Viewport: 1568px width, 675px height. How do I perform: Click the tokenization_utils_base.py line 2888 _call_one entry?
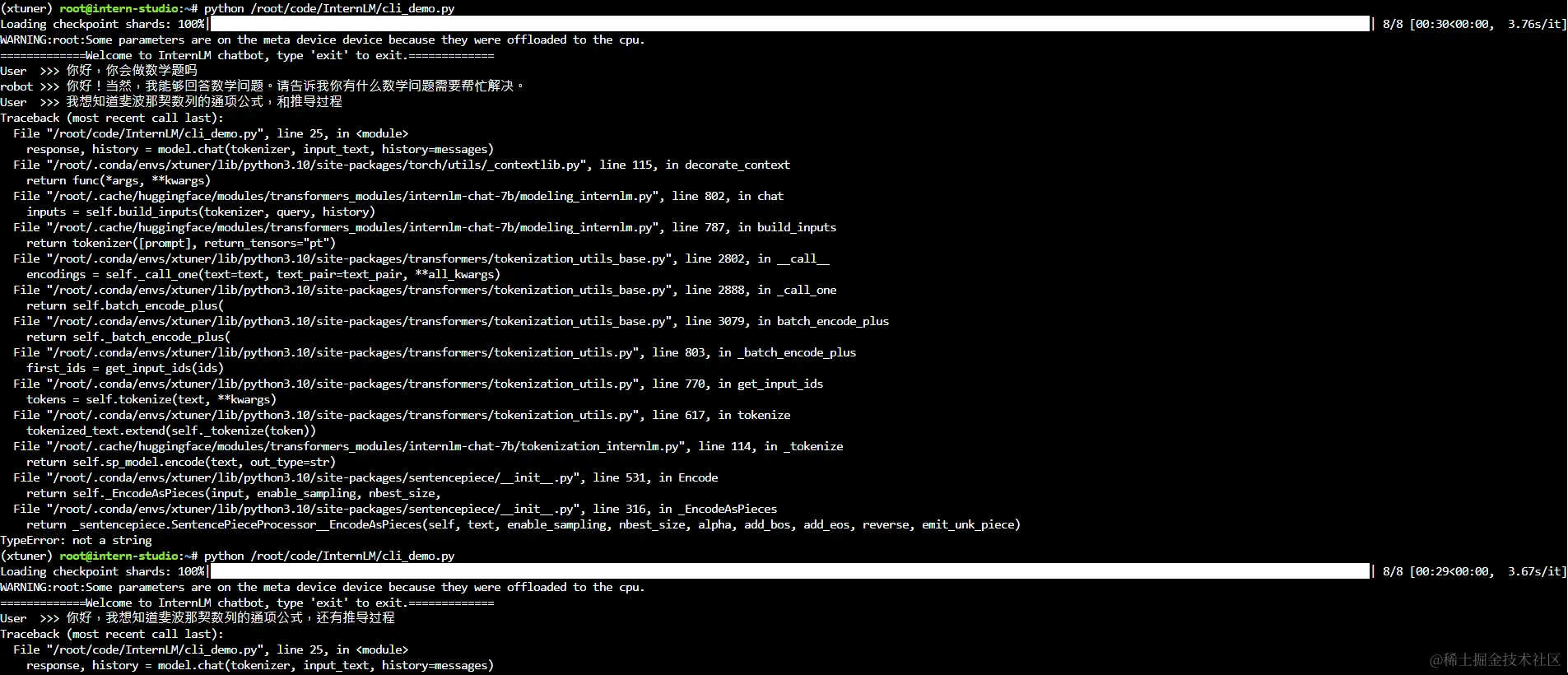pos(425,290)
